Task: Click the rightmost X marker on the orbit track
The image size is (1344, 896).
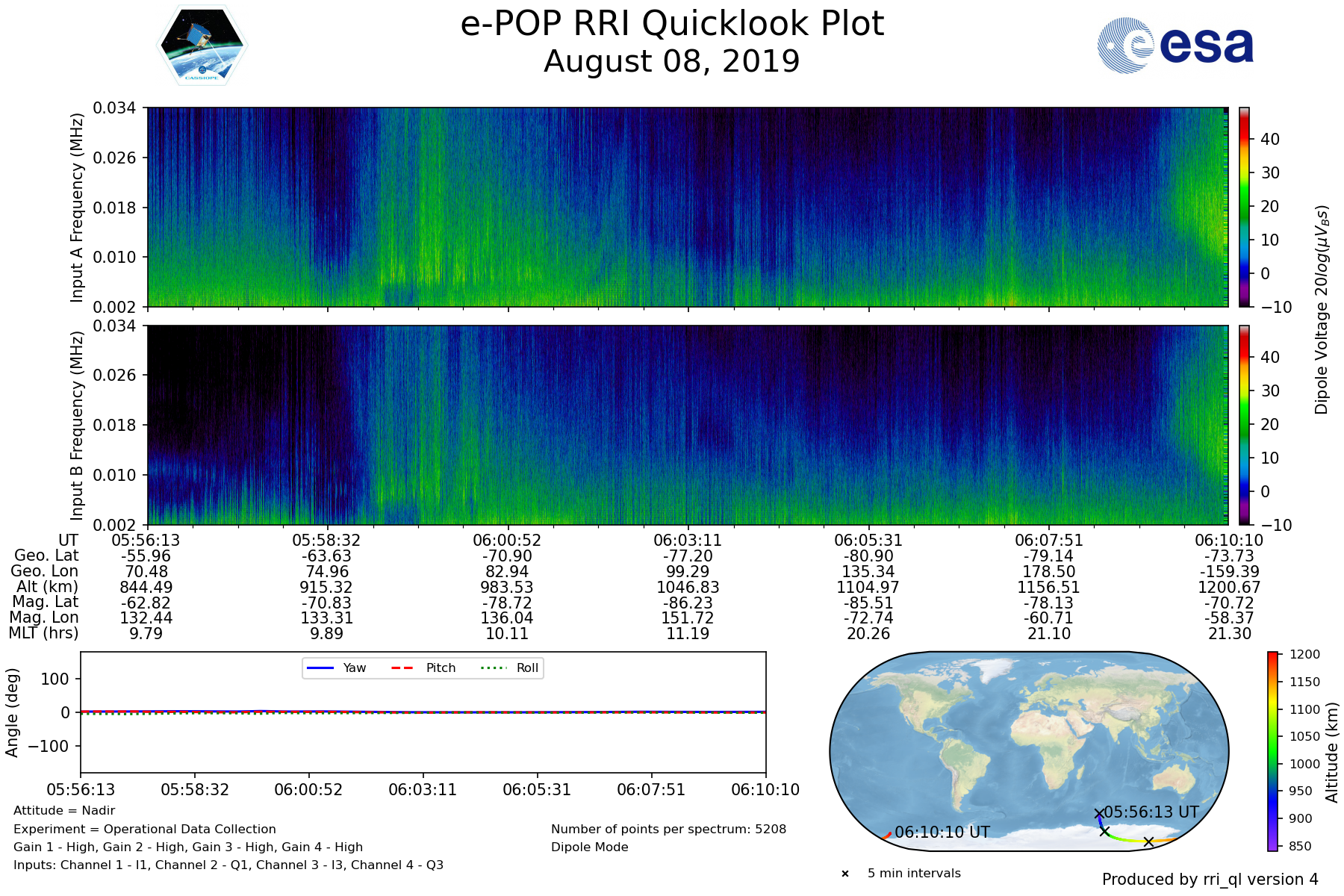Action: pos(1148,841)
